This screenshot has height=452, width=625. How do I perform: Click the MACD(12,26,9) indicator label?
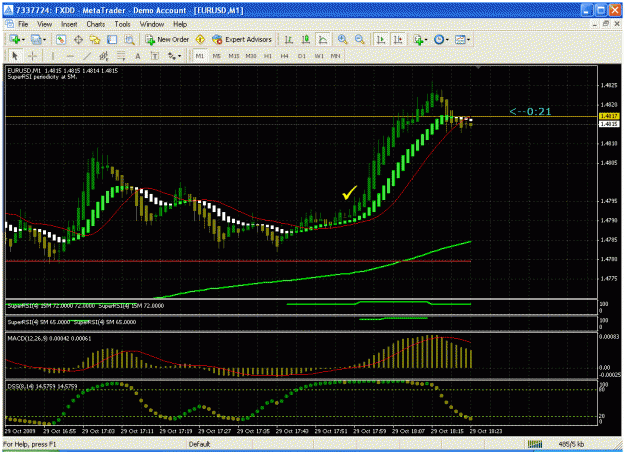point(49,338)
